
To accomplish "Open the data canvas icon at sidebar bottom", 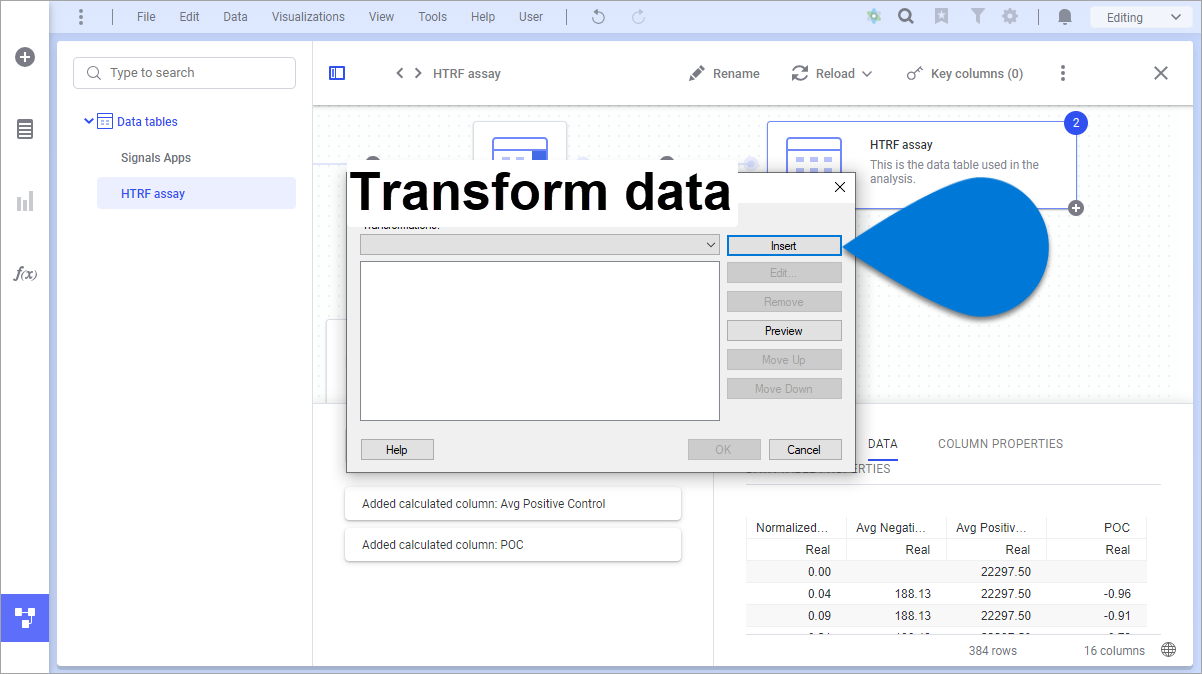I will 25,617.
